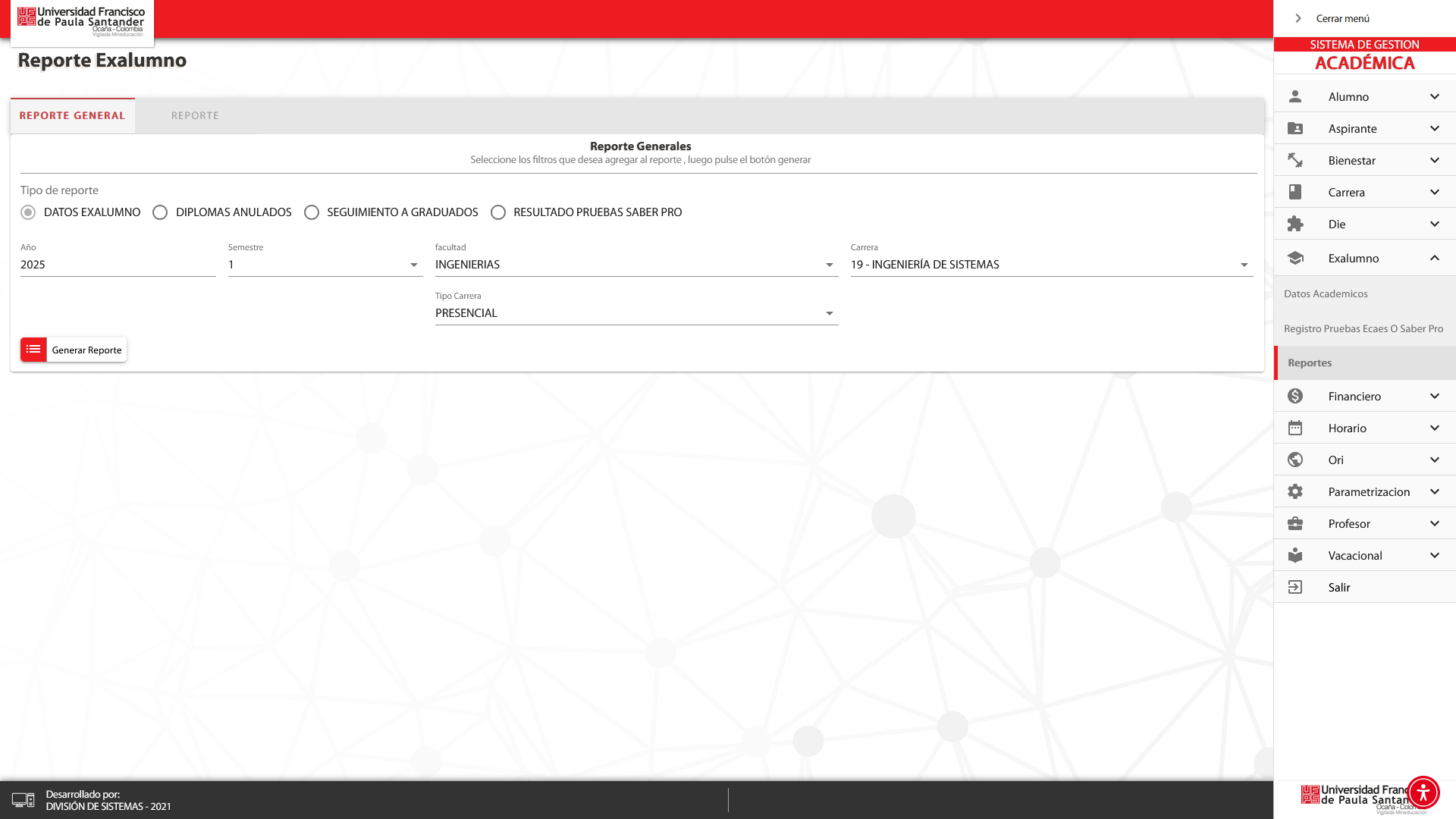
Task: Open the Semestre dropdown
Action: coord(325,265)
